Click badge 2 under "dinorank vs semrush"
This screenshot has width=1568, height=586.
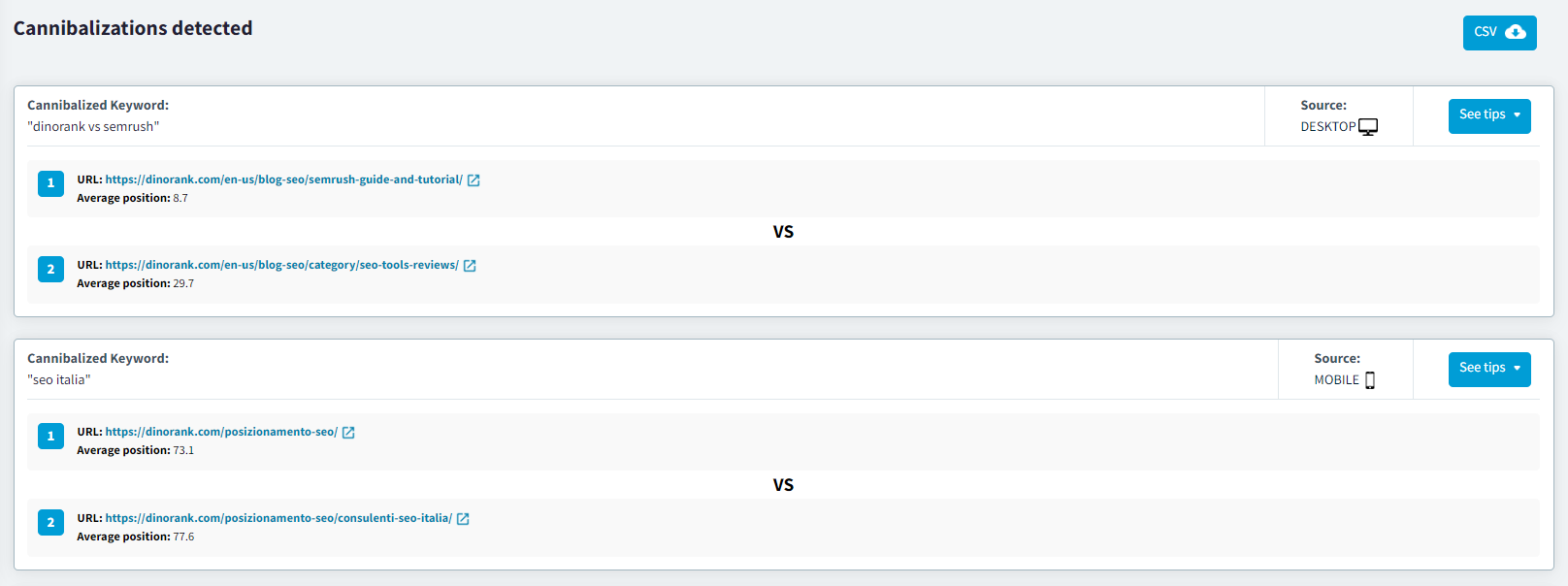[50, 269]
